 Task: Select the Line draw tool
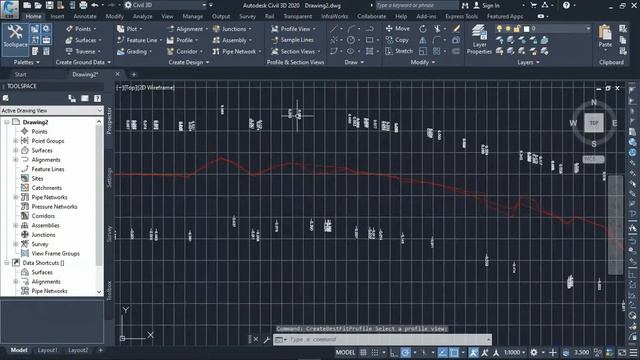point(334,29)
